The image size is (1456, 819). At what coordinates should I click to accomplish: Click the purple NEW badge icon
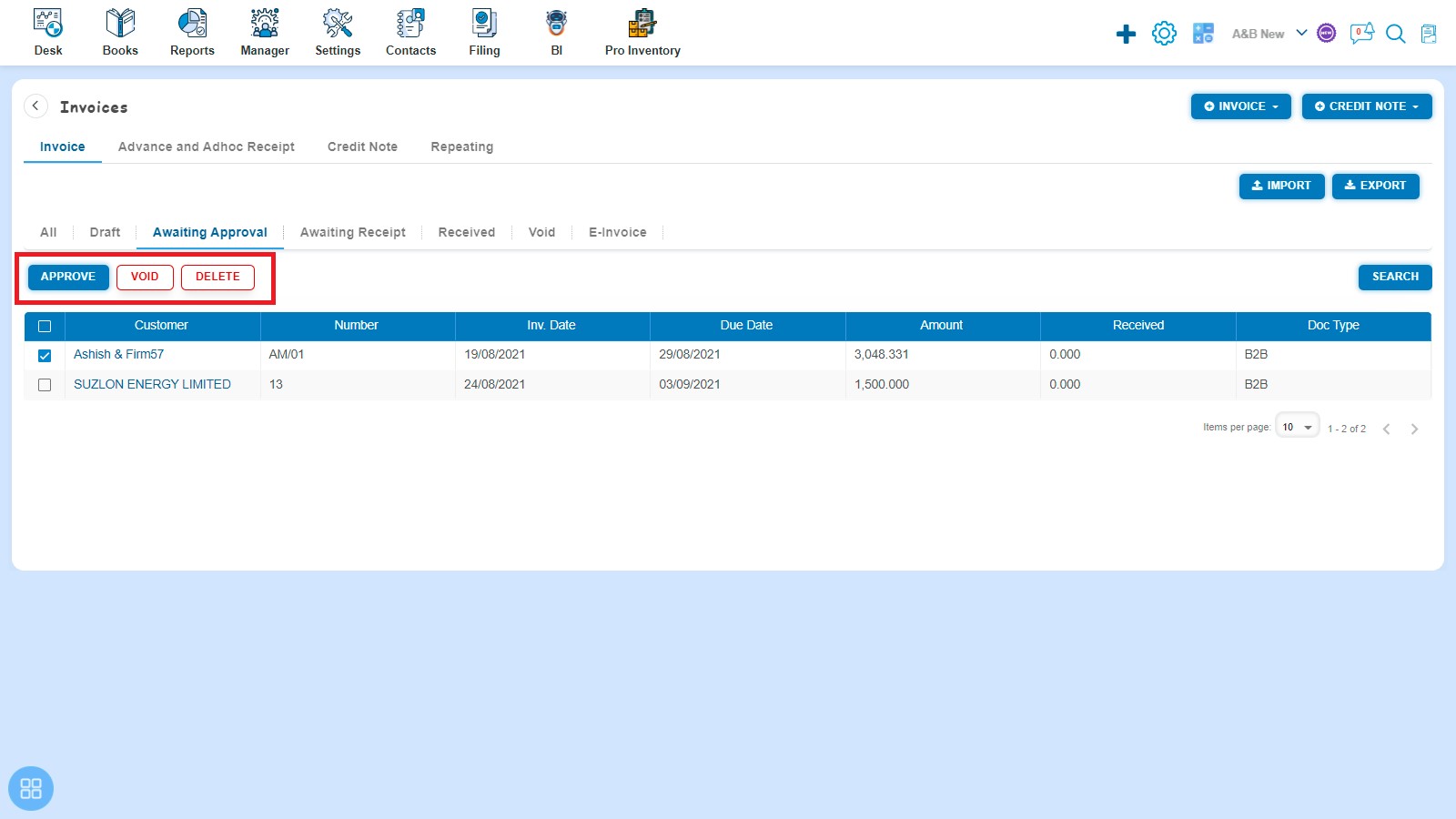coord(1327,34)
